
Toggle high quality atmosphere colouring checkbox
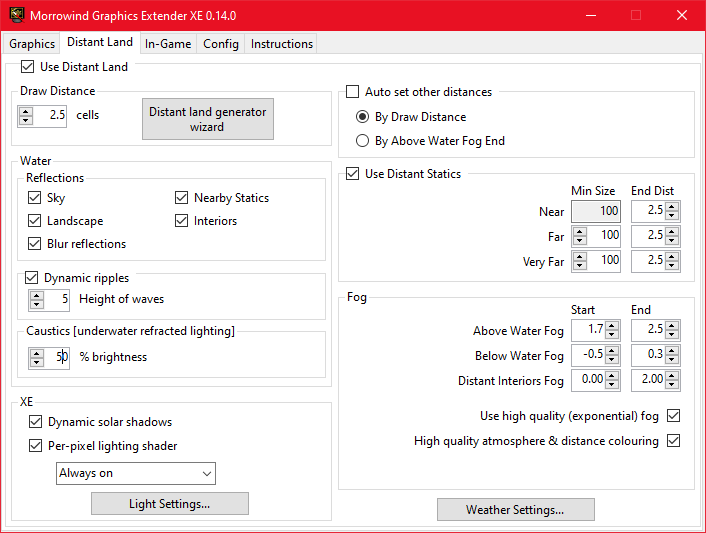[674, 440]
